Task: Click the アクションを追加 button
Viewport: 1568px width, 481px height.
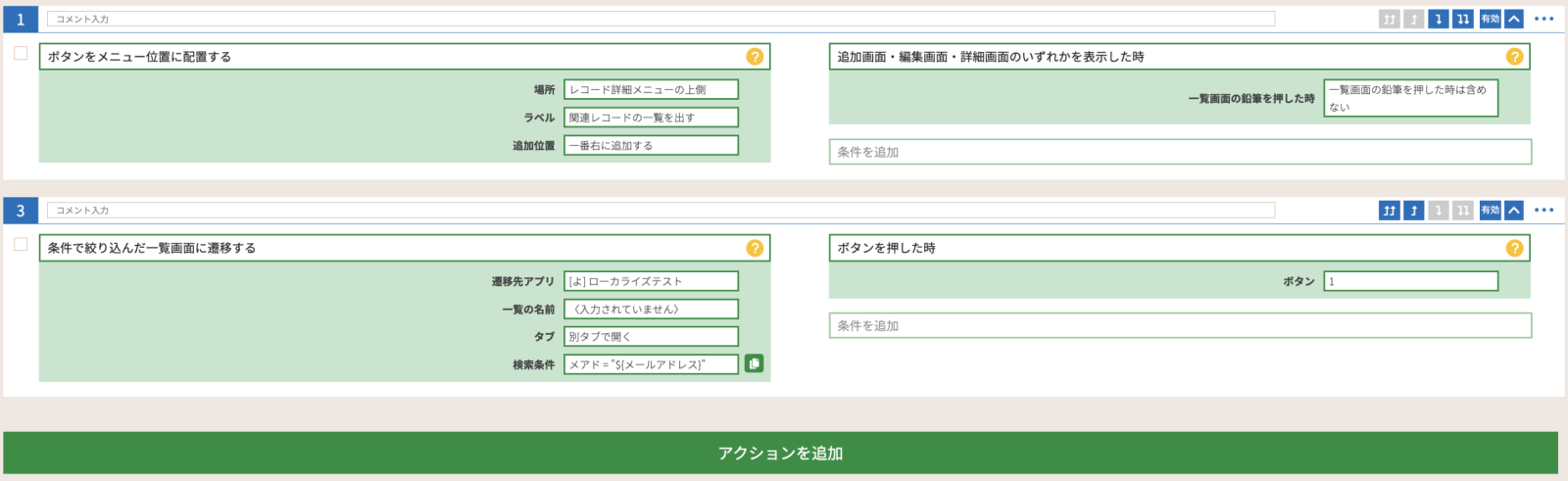Action: 780,453
